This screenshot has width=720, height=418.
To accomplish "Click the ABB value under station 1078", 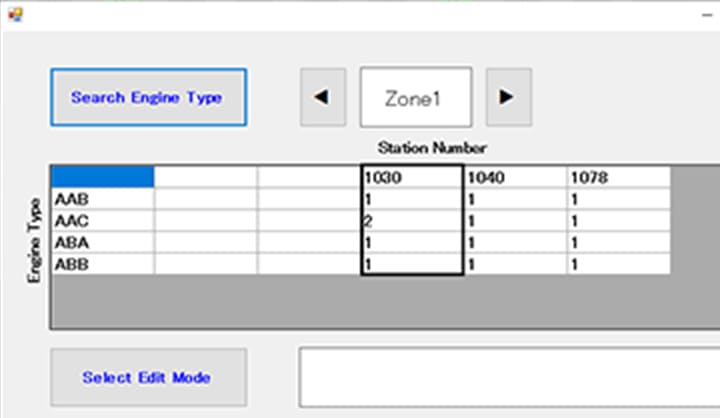I will coord(618,265).
